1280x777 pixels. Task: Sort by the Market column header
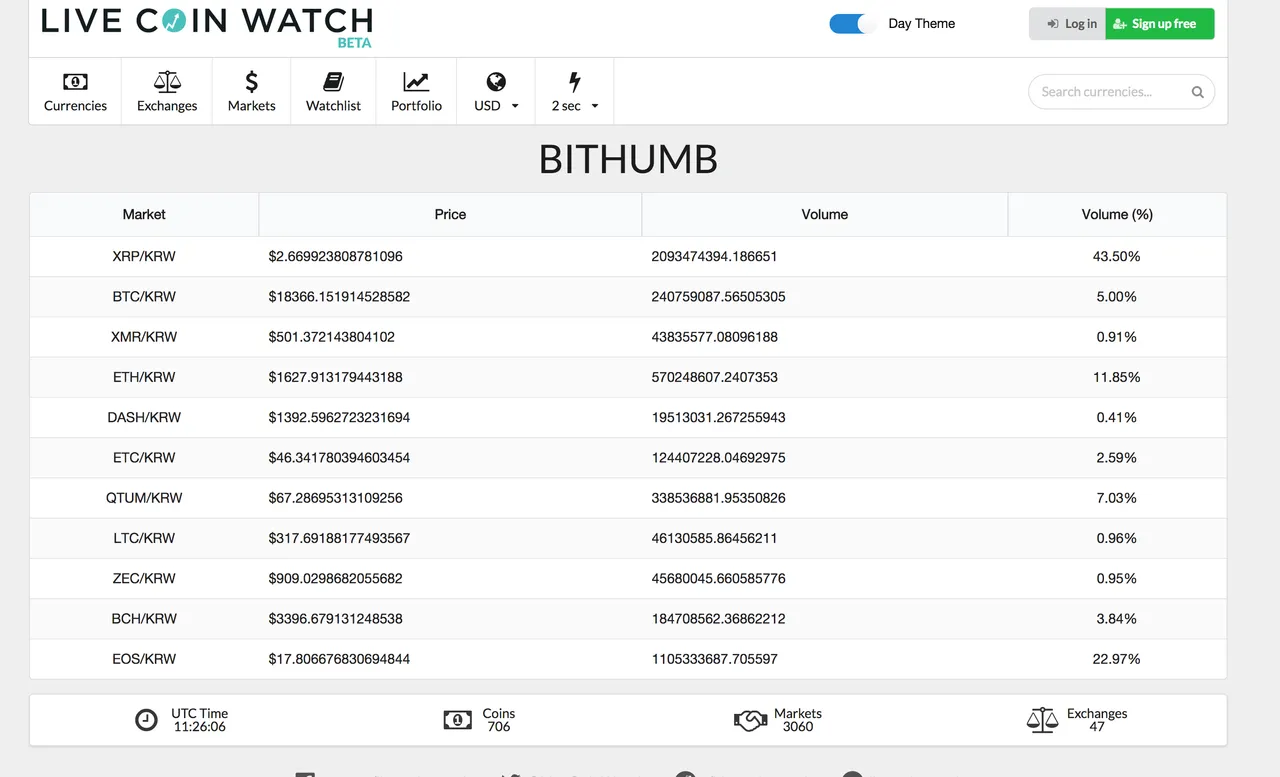click(x=144, y=214)
